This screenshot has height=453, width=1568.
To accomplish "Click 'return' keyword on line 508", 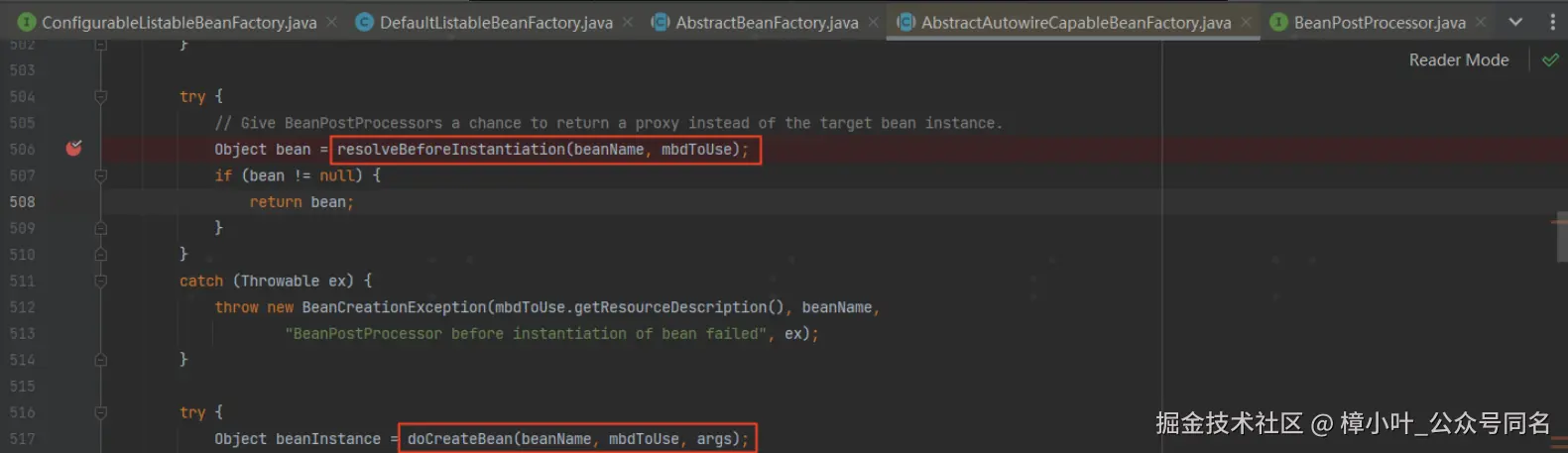I will 276,202.
